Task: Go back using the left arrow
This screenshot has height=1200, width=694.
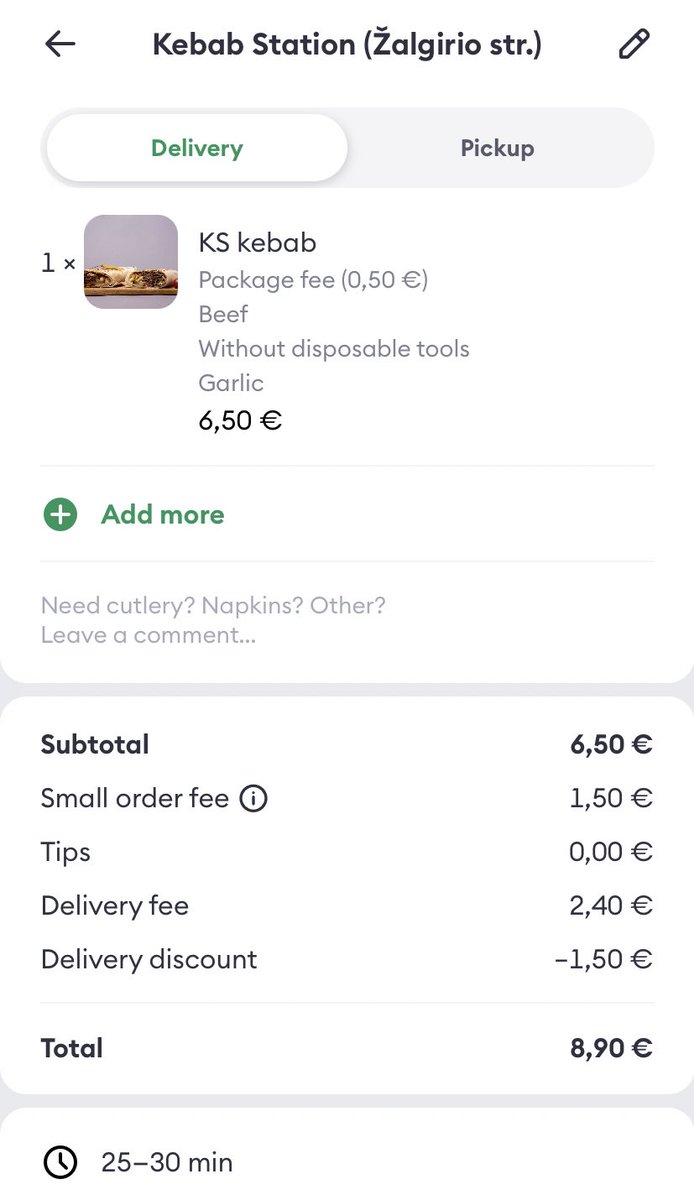Action: [x=61, y=45]
